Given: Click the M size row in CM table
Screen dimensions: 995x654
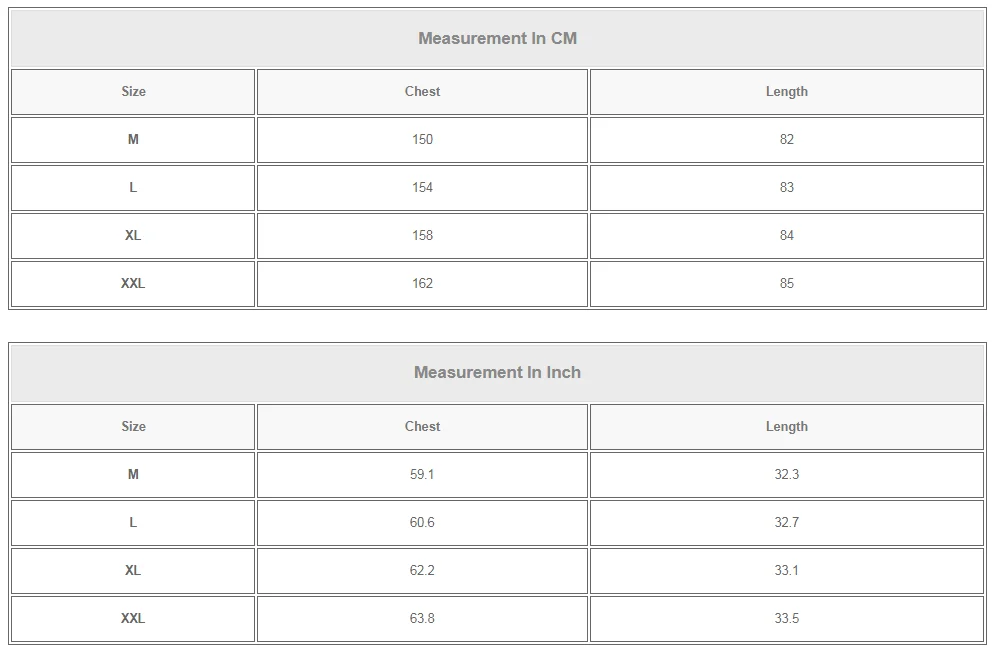Looking at the screenshot, I should tap(133, 139).
